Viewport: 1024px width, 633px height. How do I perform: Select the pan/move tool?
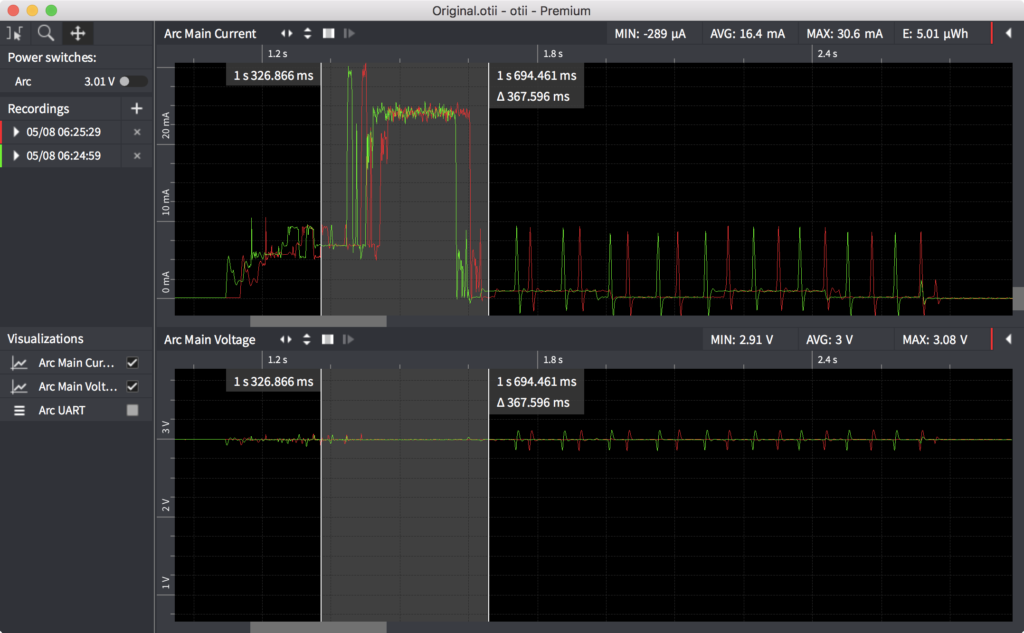coord(77,33)
